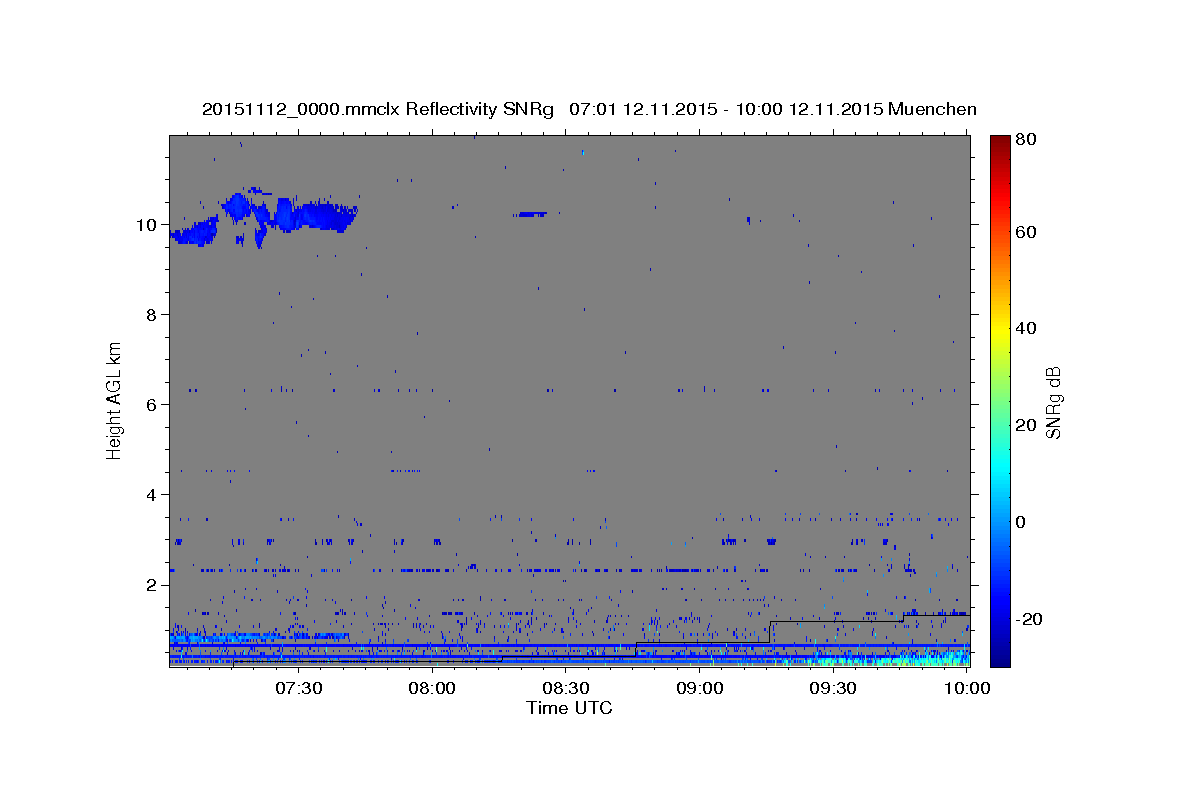Click the height tick label 6
1200x800 pixels.
153,405
